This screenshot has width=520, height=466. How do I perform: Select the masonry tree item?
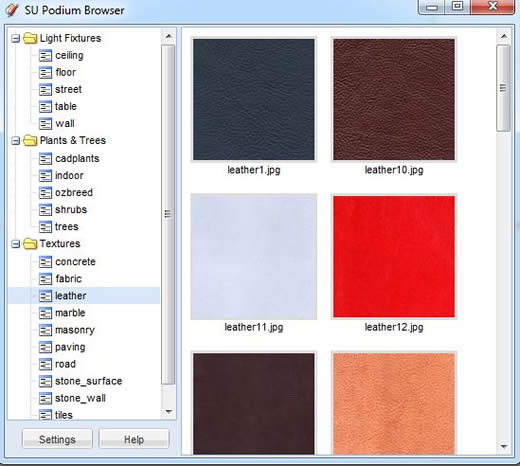coord(75,330)
